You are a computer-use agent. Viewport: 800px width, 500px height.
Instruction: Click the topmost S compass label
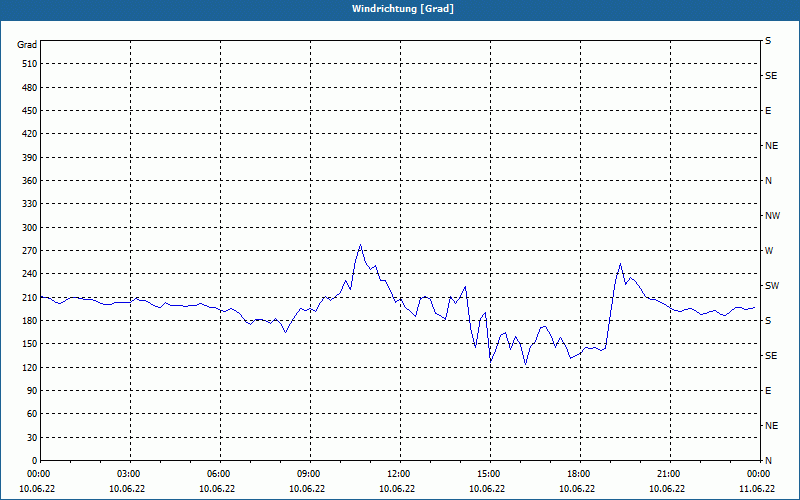click(768, 41)
